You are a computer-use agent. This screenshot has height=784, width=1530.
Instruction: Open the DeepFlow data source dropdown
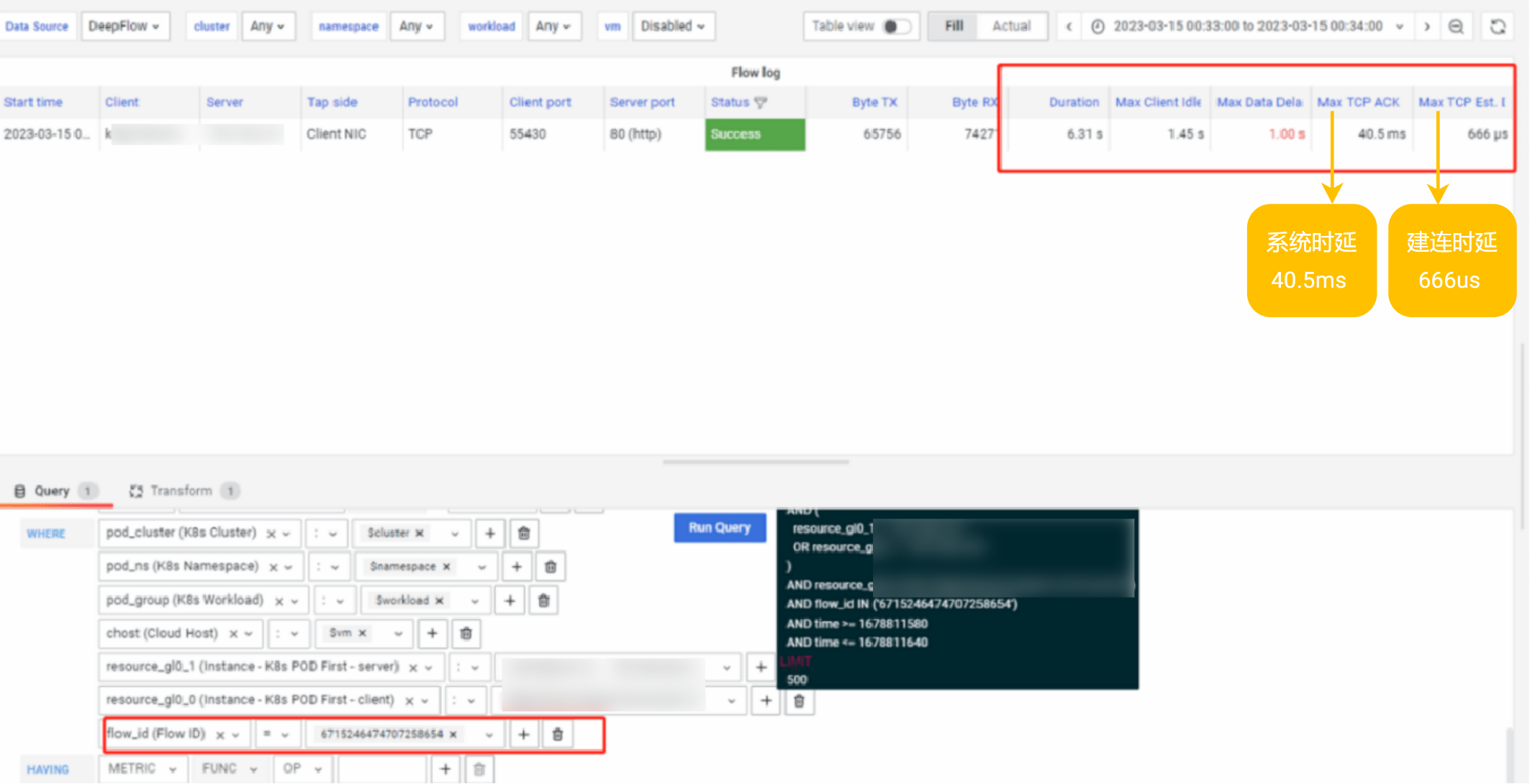[x=125, y=27]
